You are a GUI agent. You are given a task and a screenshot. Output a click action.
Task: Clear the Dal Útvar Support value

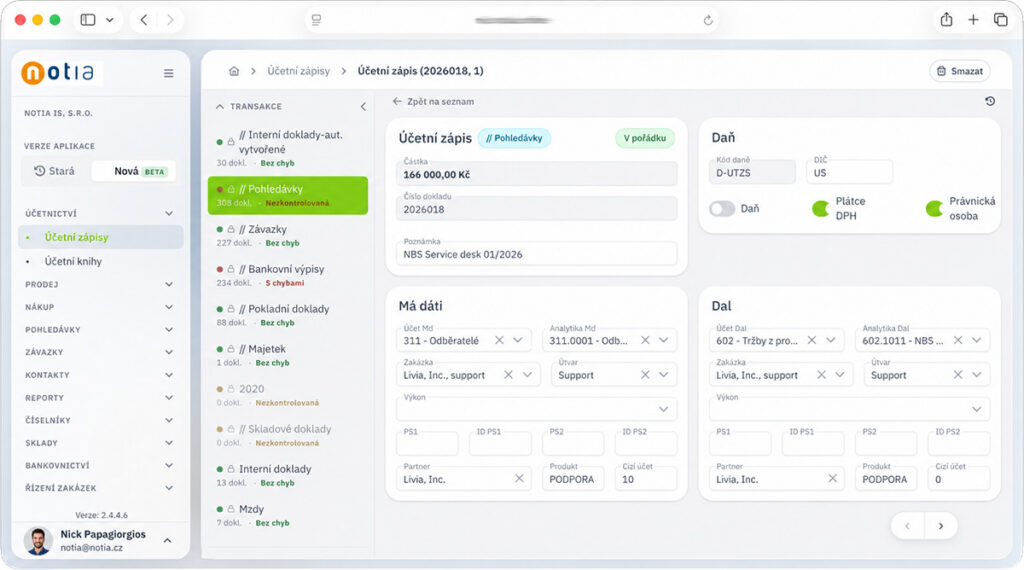coord(957,375)
